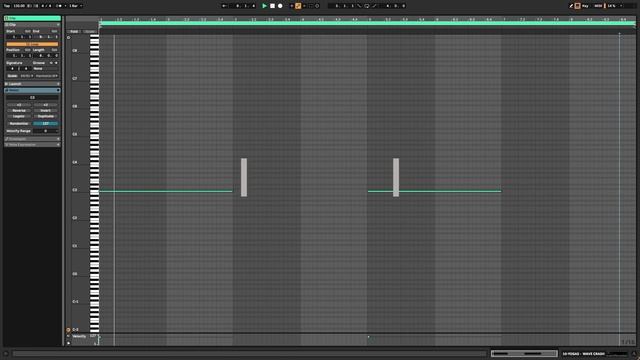The width and height of the screenshot is (640, 360).
Task: Collapse the Clip properties section
Action: click(x=58, y=24)
